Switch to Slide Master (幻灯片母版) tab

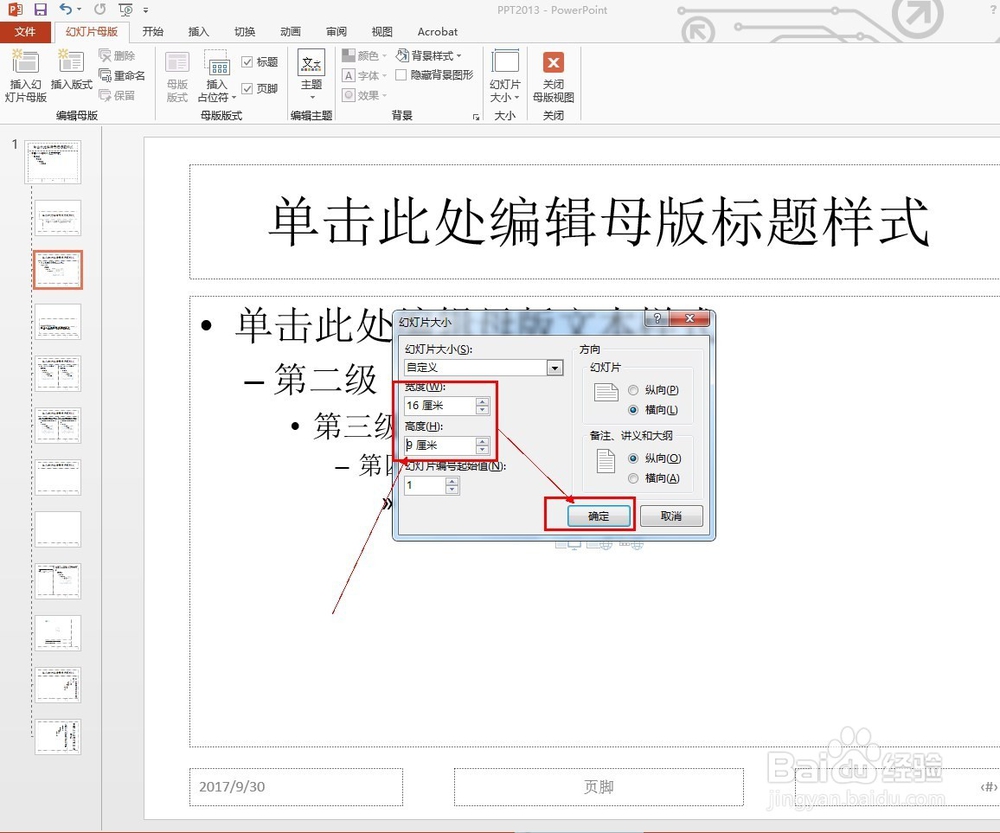[91, 31]
